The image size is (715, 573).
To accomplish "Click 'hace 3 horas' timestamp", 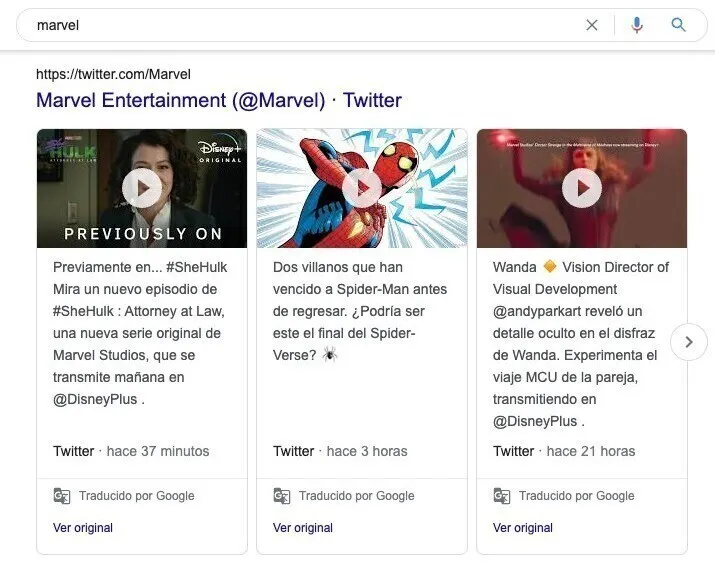I will pyautogui.click(x=367, y=451).
